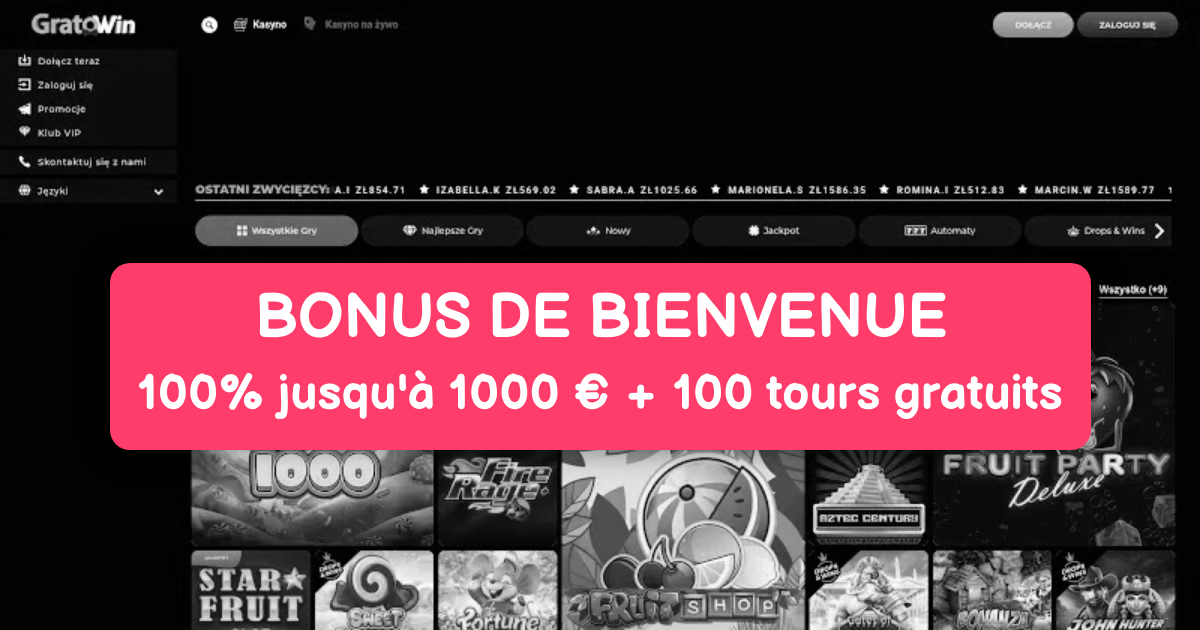
Task: Click the Zaloguj się button at top
Action: [x=1127, y=25]
